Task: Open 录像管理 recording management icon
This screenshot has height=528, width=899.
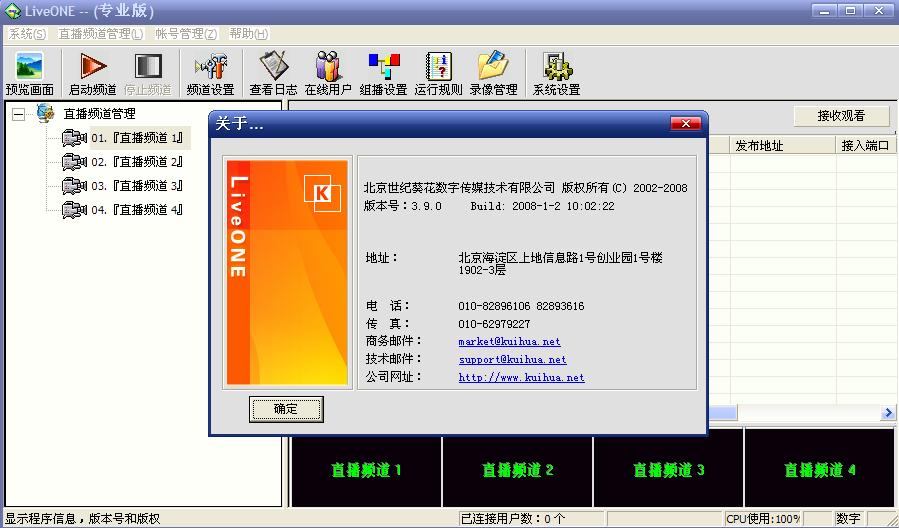Action: click(493, 66)
